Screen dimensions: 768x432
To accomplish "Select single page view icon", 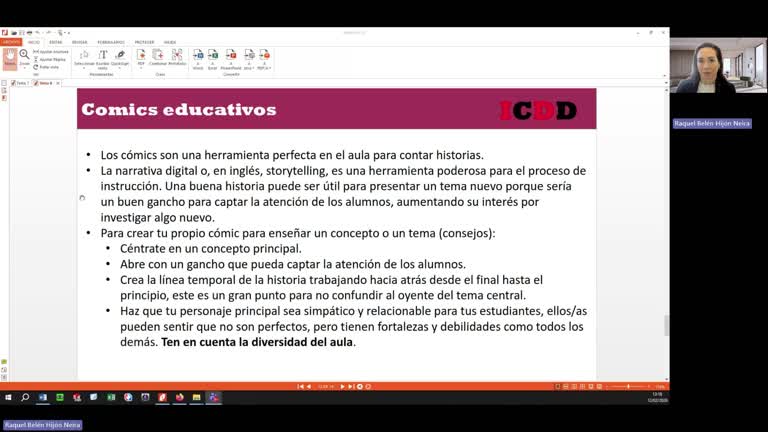I will tap(557, 386).
